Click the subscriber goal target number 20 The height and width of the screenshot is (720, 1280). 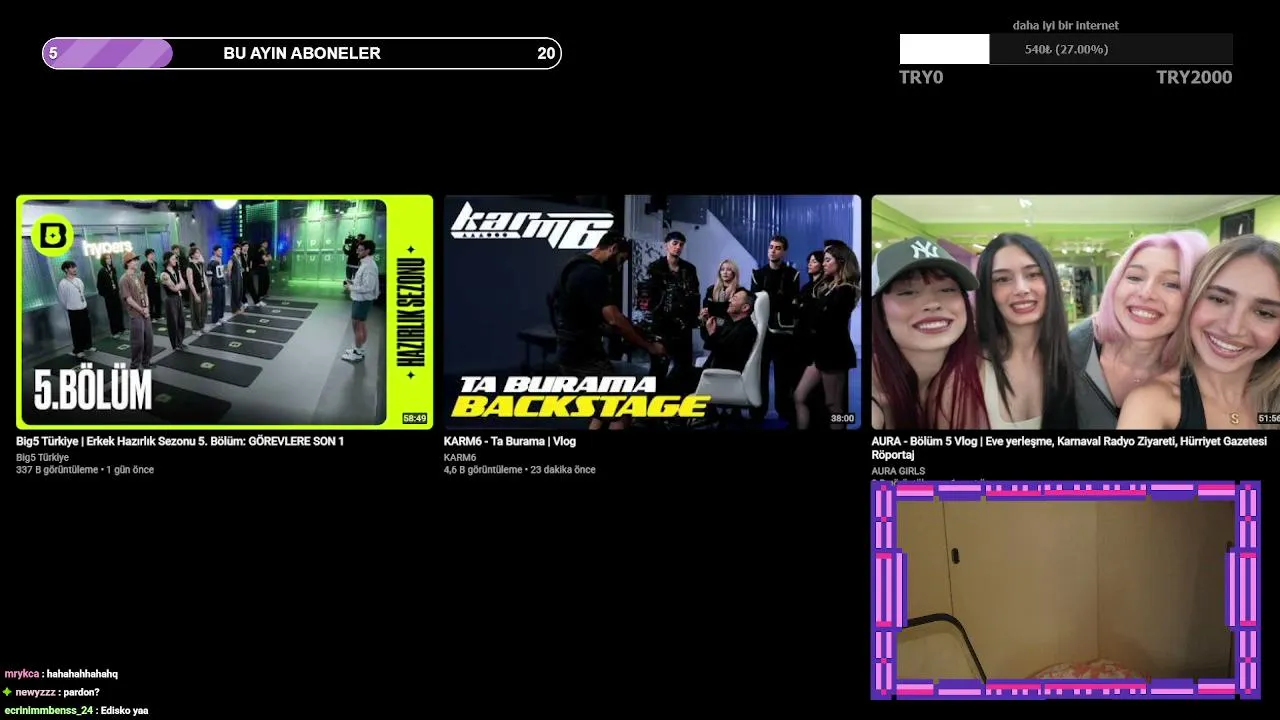[546, 53]
